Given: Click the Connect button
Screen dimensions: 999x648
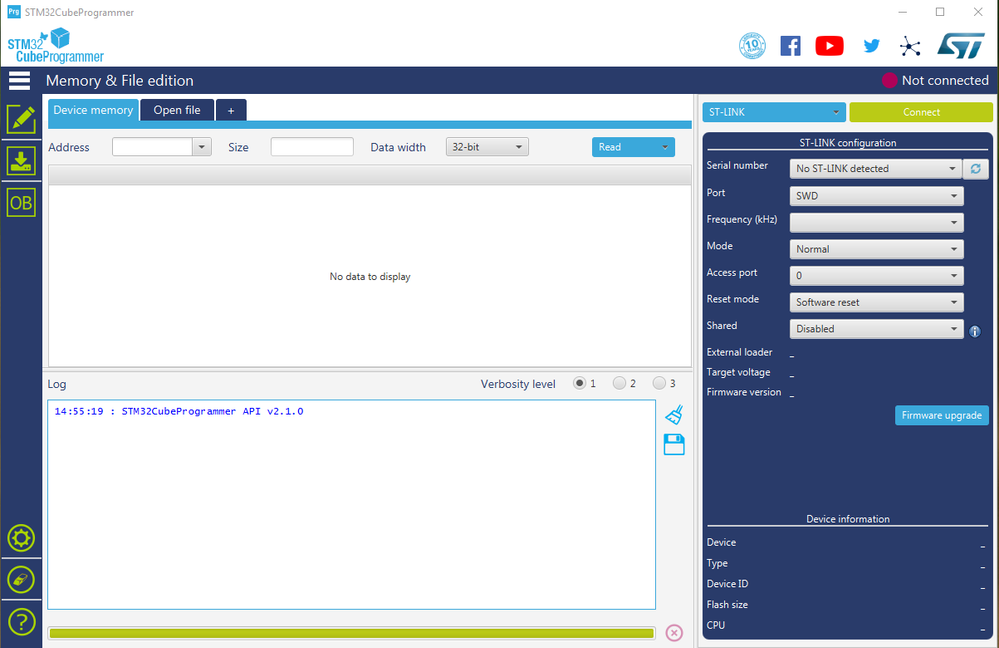Looking at the screenshot, I should [x=921, y=112].
